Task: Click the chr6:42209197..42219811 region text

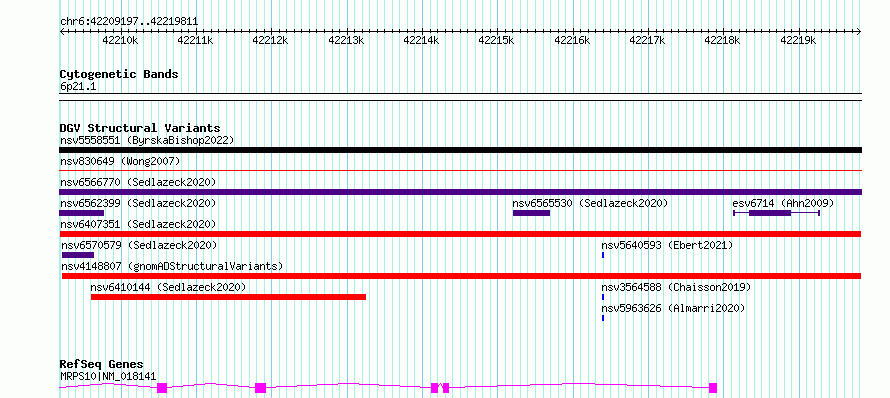Action: pyautogui.click(x=129, y=21)
